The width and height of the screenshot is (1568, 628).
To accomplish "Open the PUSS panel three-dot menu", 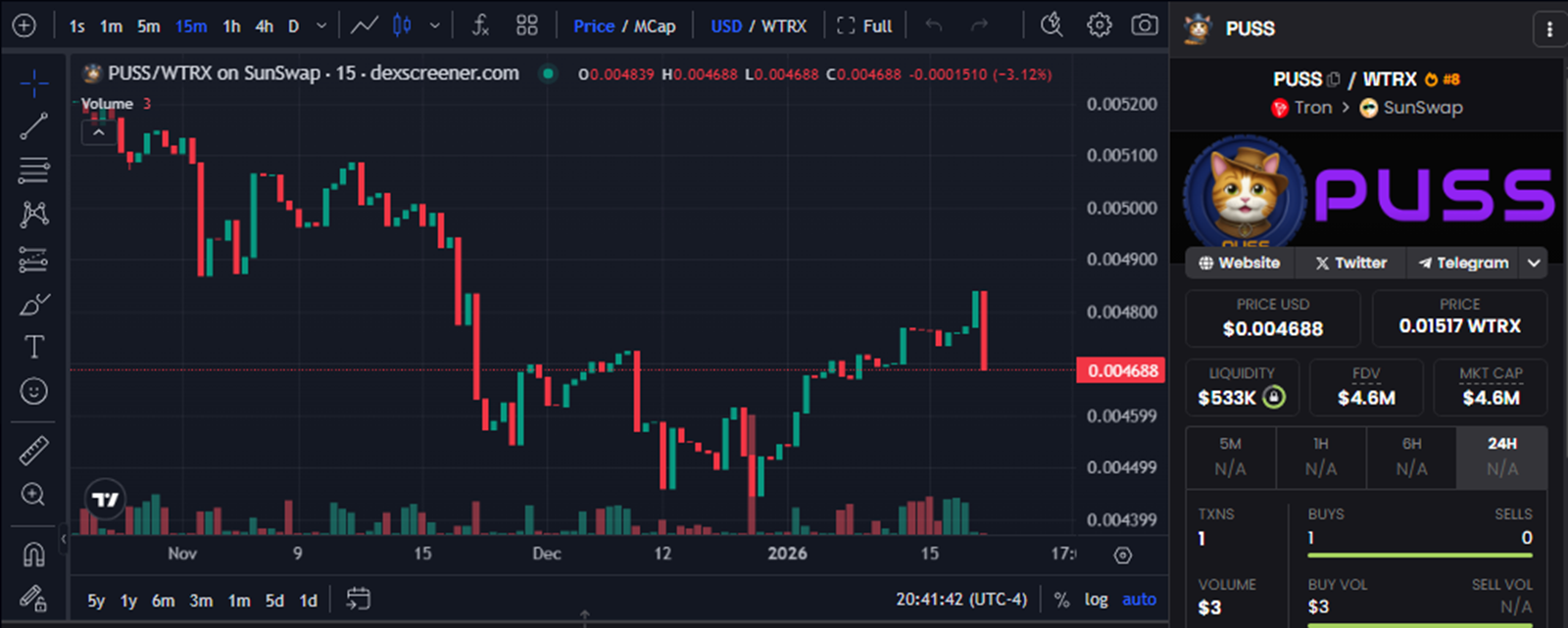I will click(x=1549, y=29).
